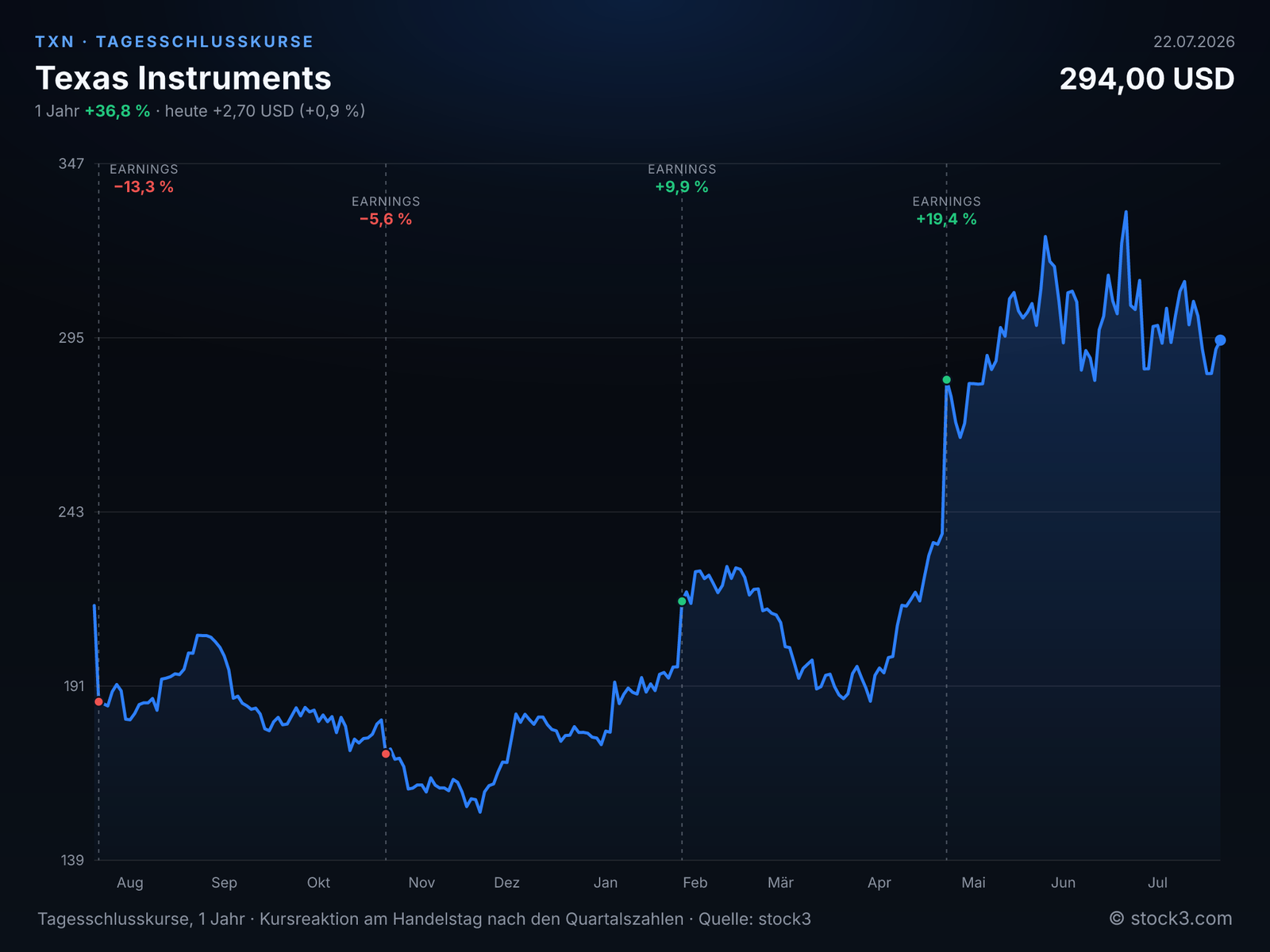The image size is (1270, 952).
Task: Click the footer caption starting 'Tagesschlusskurse, 1 Jahr'
Action: (424, 919)
